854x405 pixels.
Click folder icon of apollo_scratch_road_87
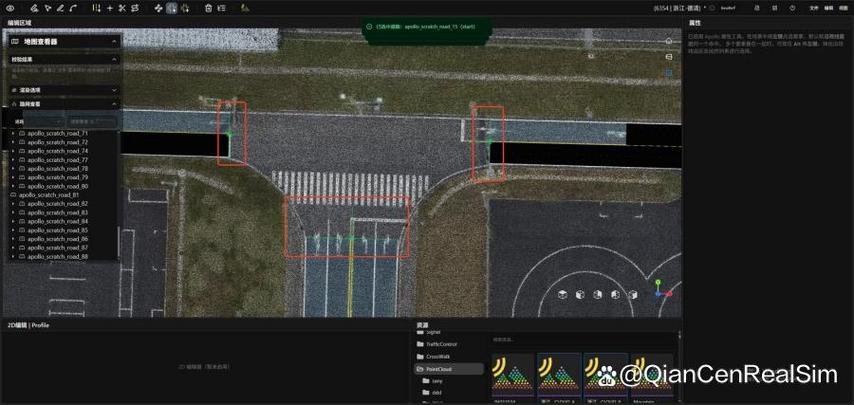pos(22,248)
